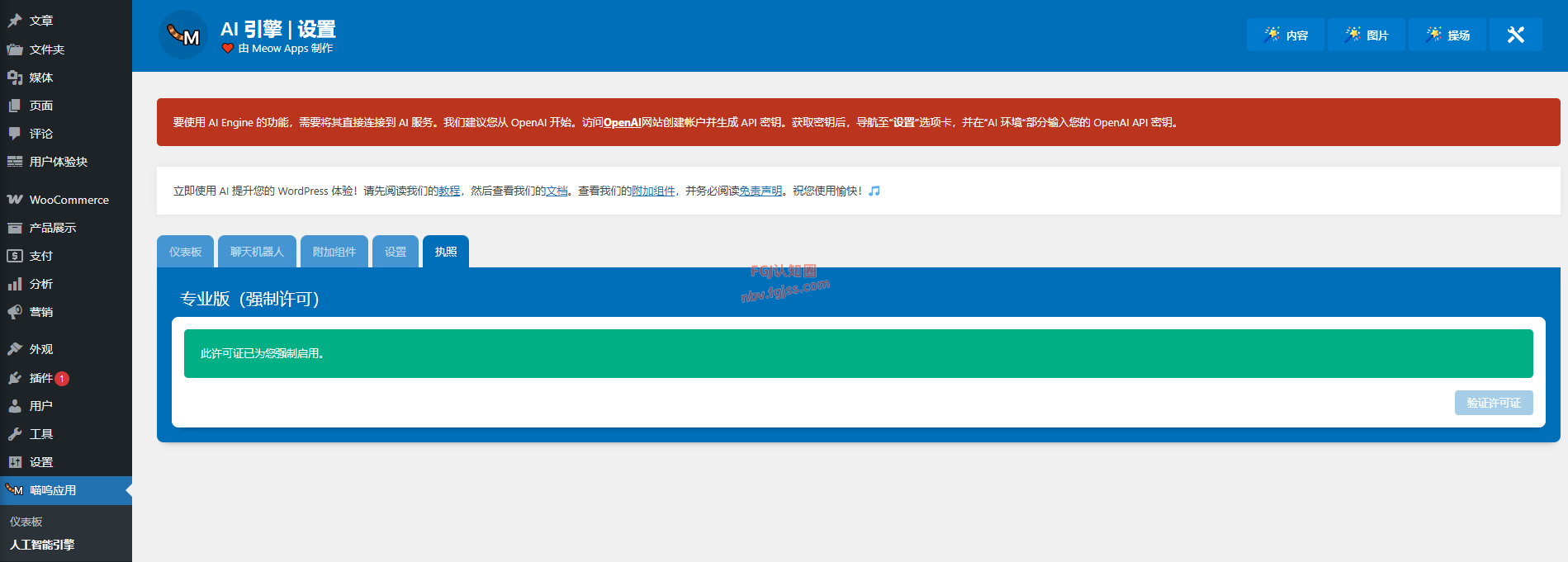This screenshot has height=562, width=1568.
Task: Open the 图片 image generator button
Action: [1367, 35]
